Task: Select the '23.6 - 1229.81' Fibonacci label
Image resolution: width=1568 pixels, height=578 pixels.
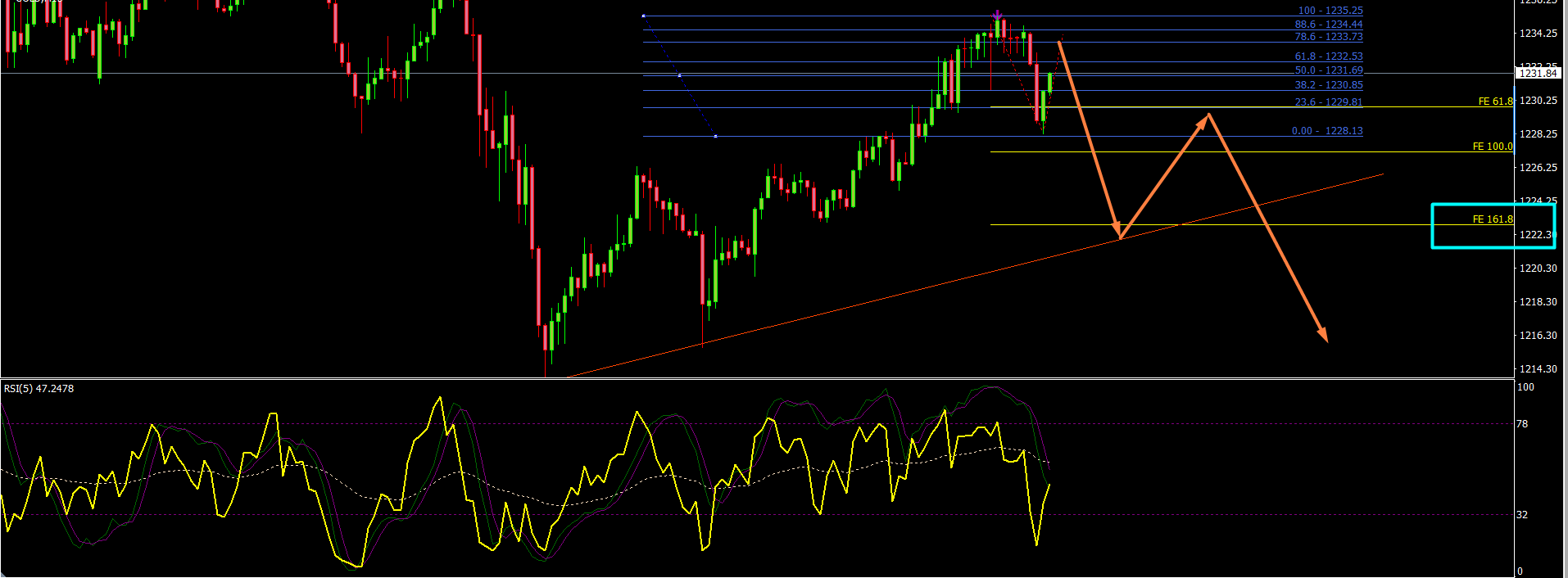Action: 1329,102
